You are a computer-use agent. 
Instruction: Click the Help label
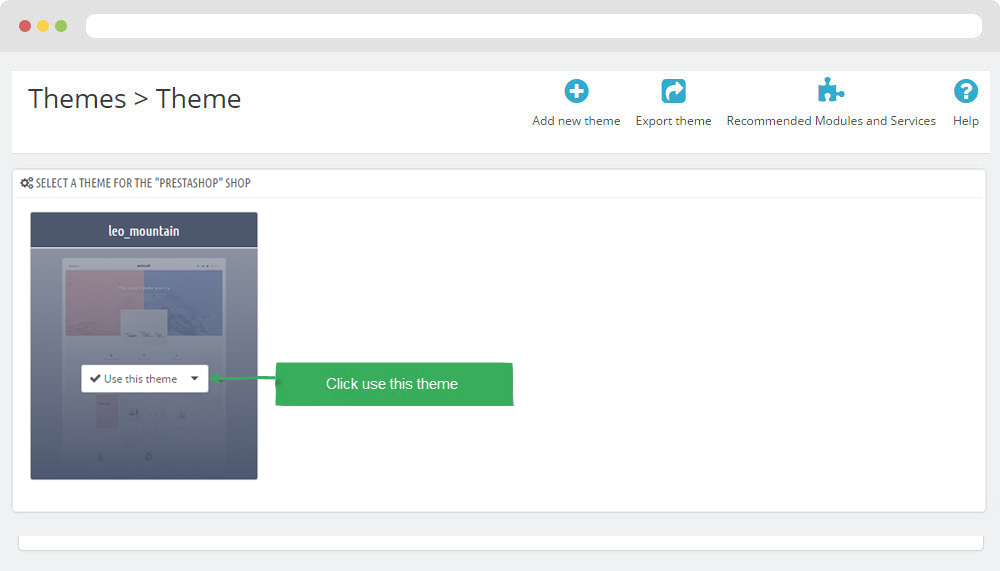click(x=966, y=121)
